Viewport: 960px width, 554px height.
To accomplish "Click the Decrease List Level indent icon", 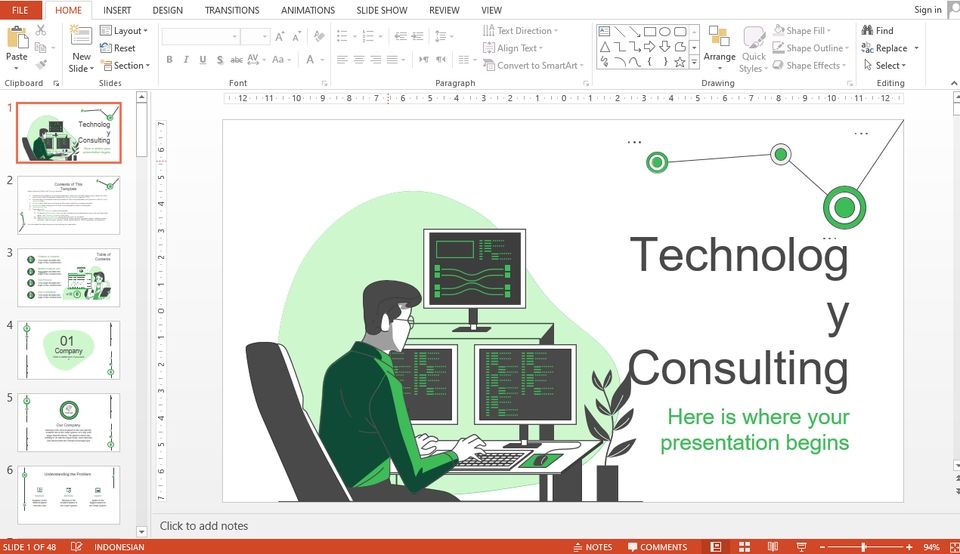I will [x=400, y=37].
